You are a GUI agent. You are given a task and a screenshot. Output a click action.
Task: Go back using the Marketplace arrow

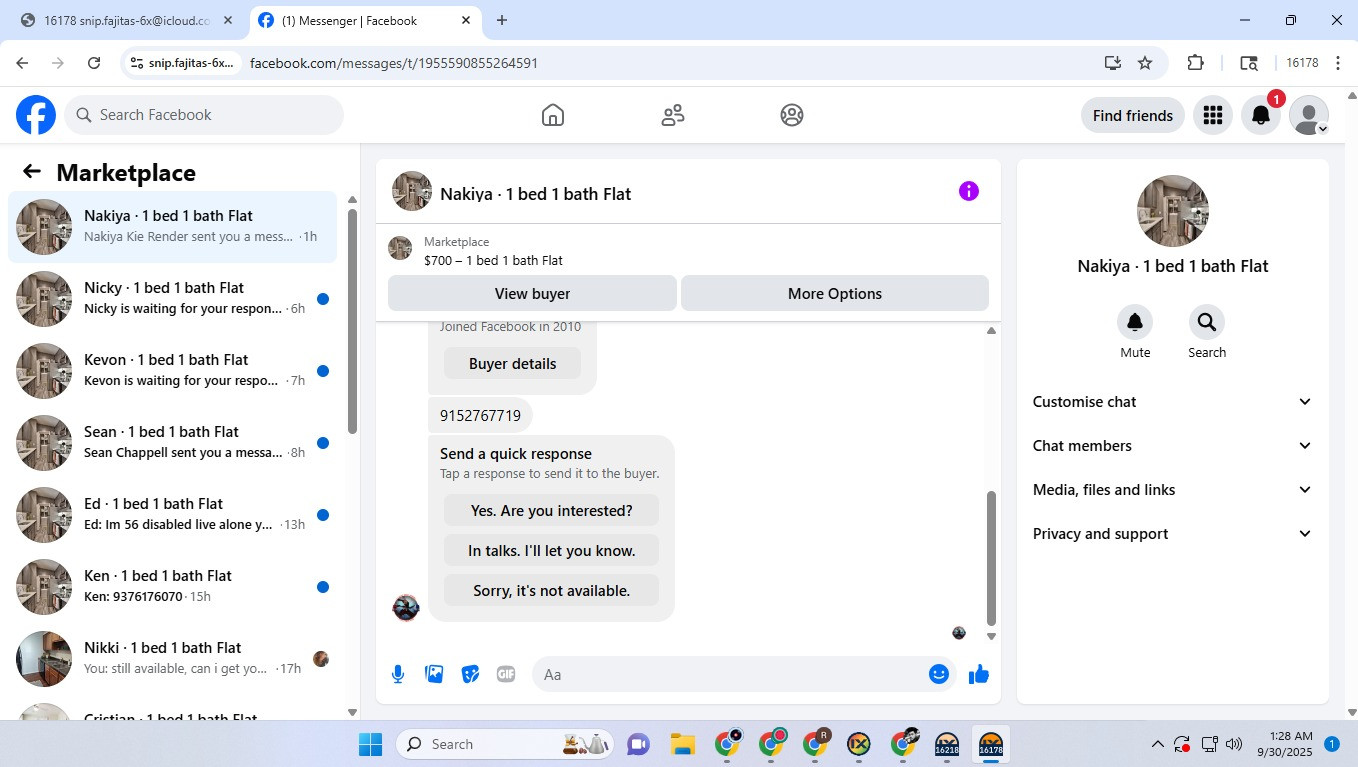(32, 172)
